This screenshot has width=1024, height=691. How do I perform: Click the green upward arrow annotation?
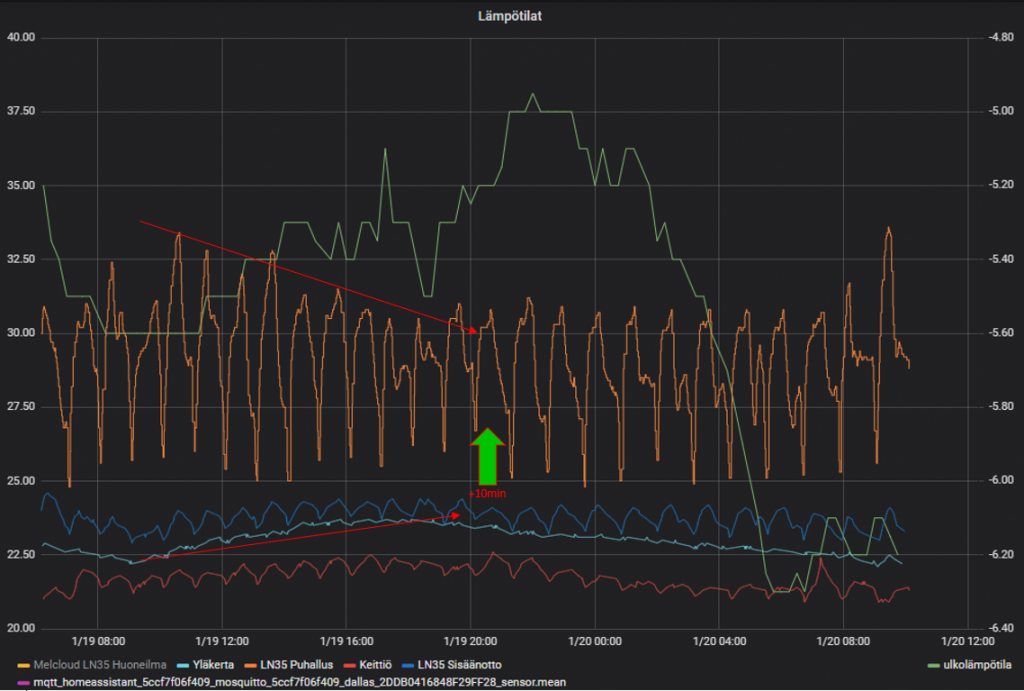[487, 456]
